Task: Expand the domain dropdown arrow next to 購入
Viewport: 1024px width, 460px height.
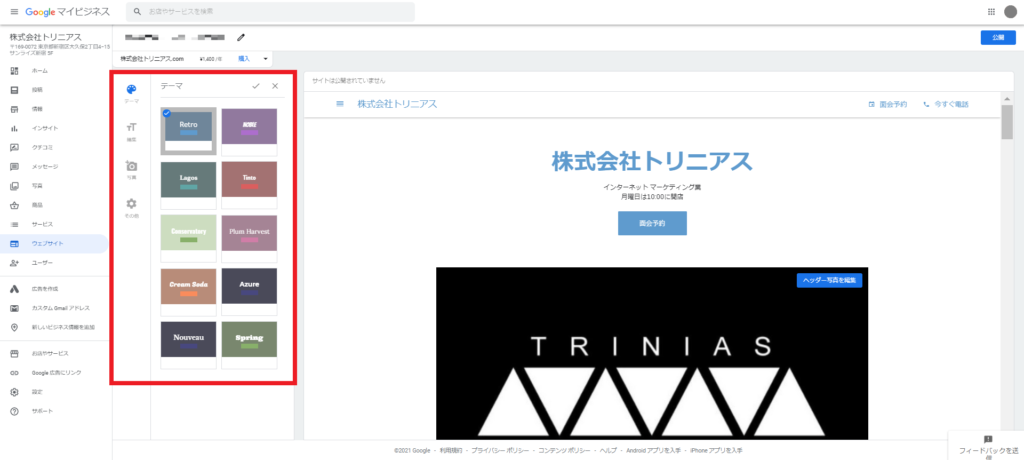Action: pos(266,59)
